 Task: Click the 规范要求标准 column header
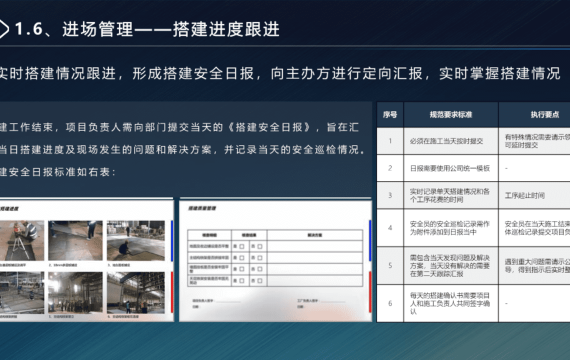click(451, 115)
